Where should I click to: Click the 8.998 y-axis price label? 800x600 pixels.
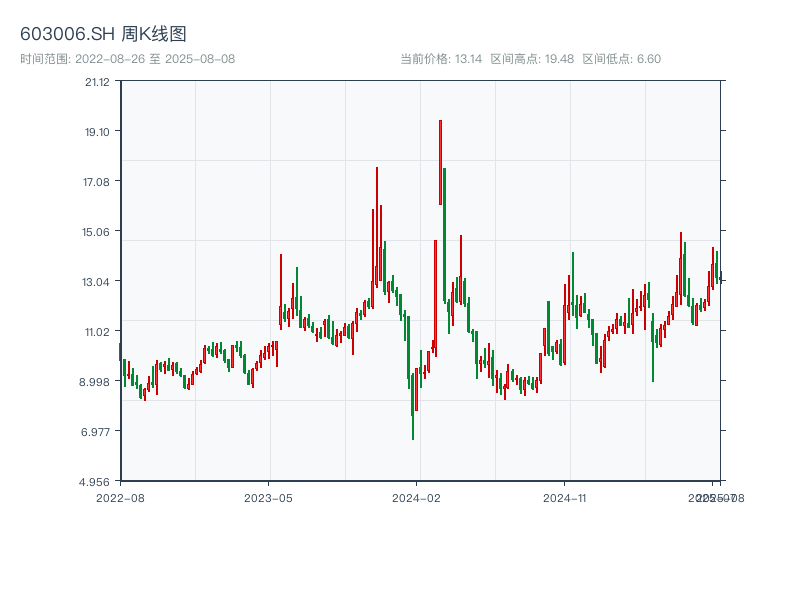click(97, 382)
